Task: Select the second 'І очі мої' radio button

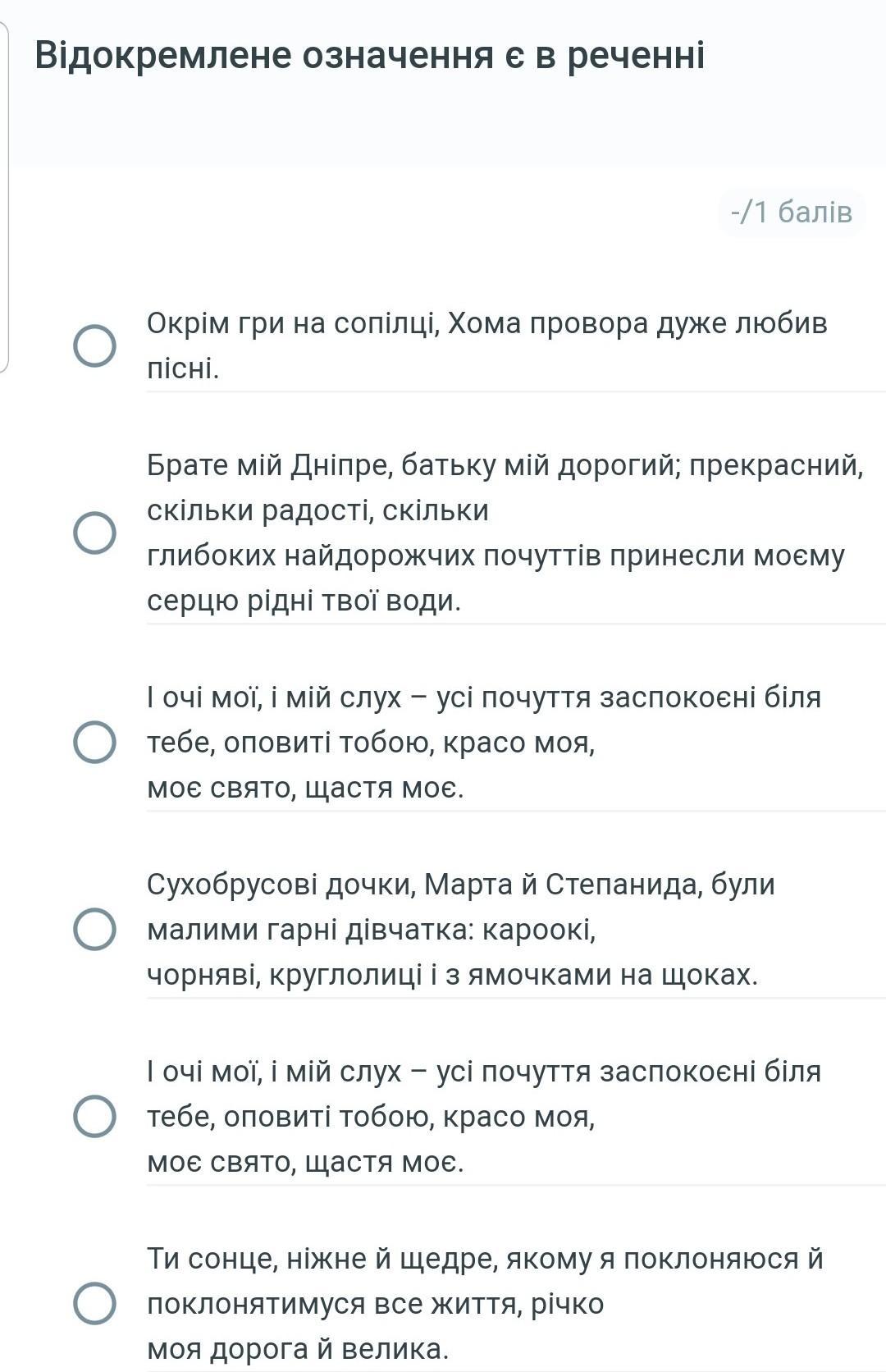Action: tap(94, 1116)
